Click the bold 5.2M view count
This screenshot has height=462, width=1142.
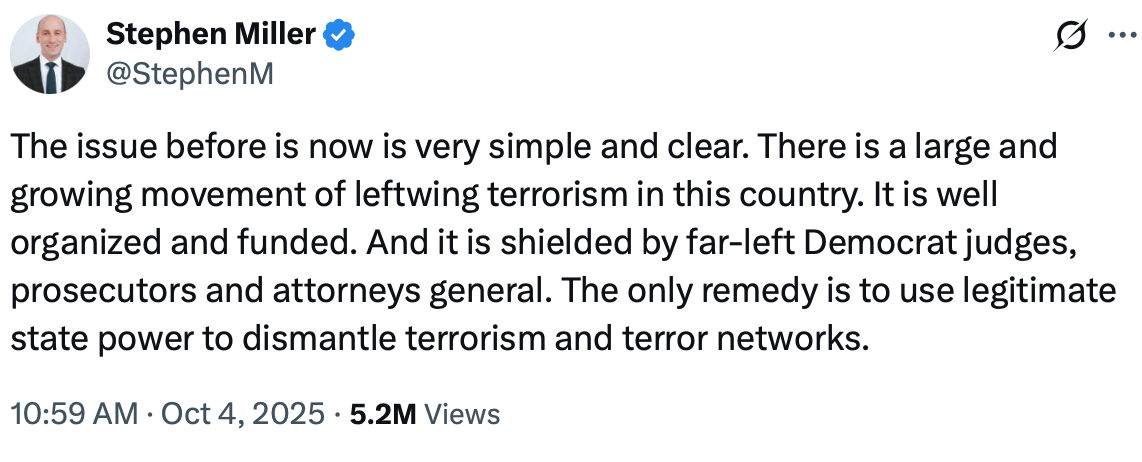click(x=383, y=413)
